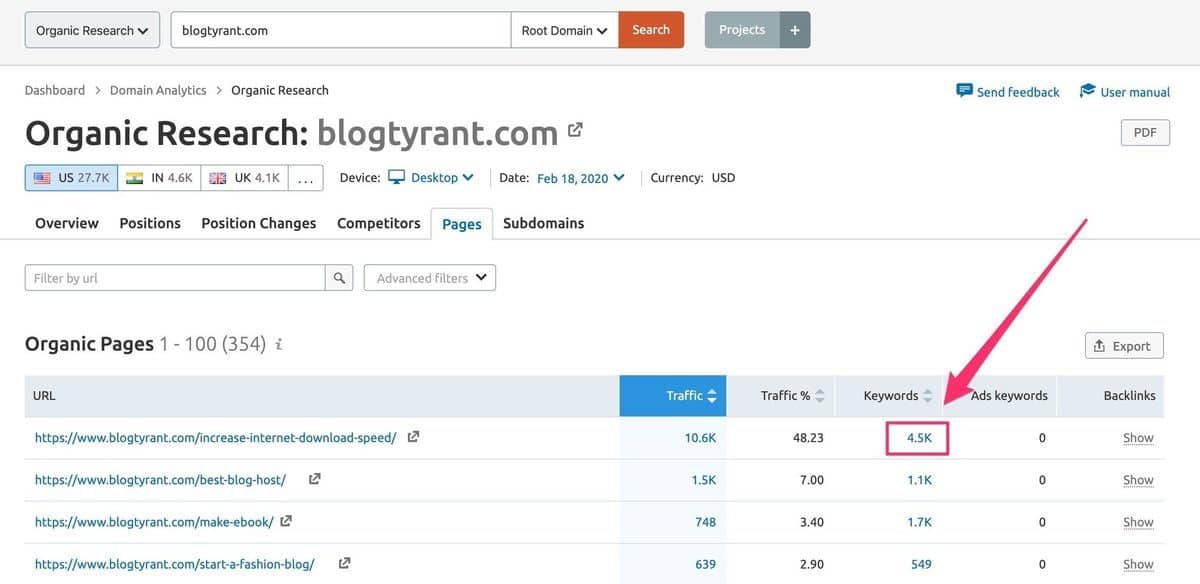The height and width of the screenshot is (584, 1200).
Task: Open the Organic Research tool dropdown
Action: [92, 30]
